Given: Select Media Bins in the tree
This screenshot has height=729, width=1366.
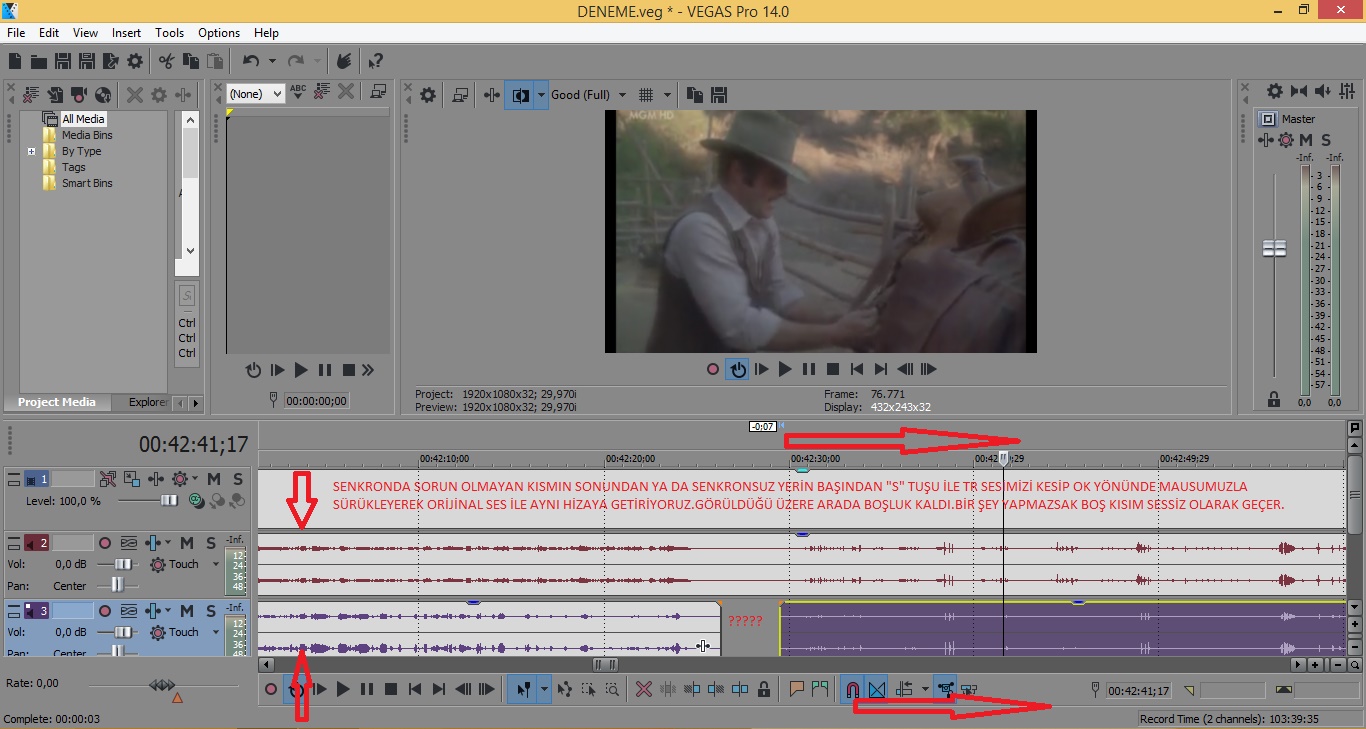Looking at the screenshot, I should (87, 135).
